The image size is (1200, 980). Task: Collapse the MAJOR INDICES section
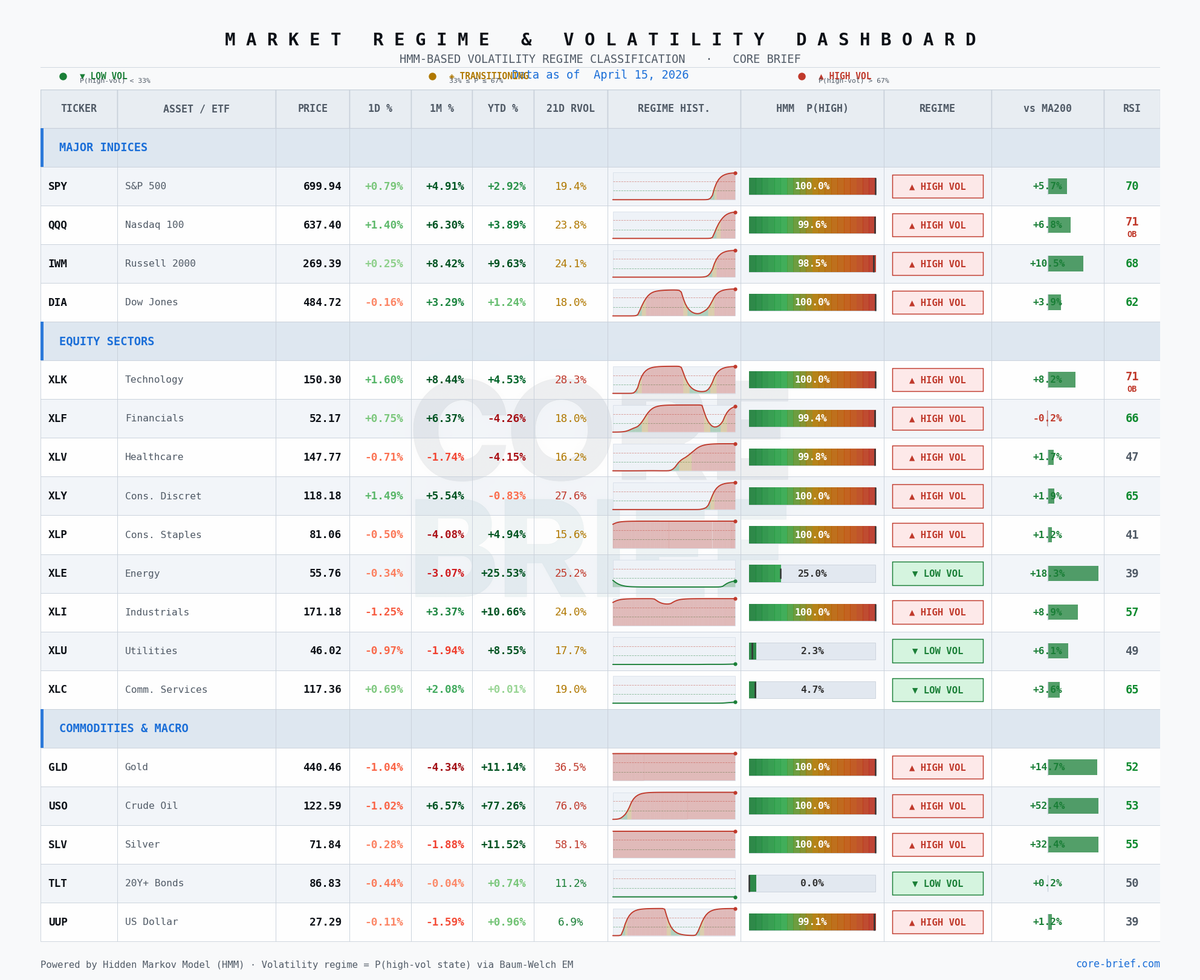[x=103, y=147]
